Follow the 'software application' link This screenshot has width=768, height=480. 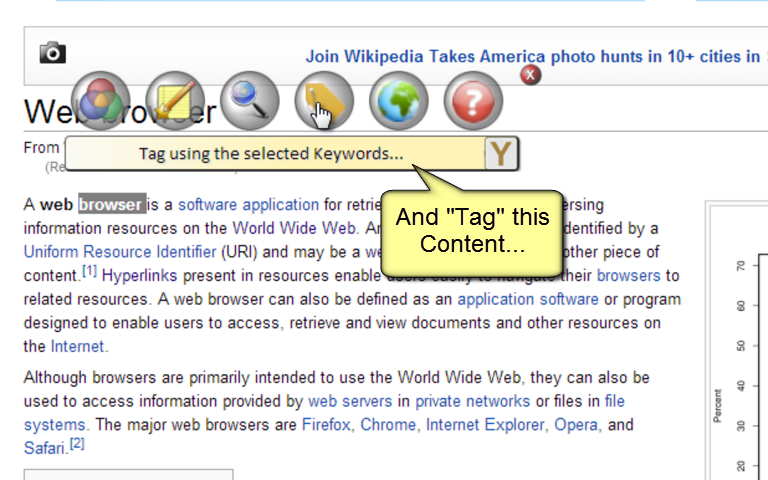(248, 204)
